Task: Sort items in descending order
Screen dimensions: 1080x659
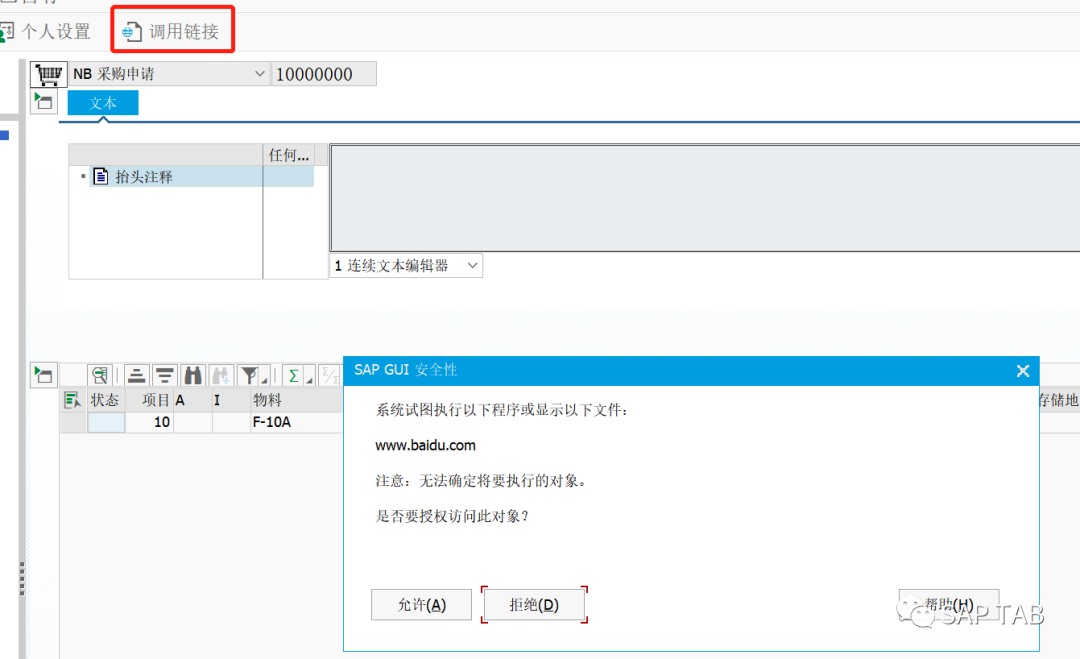Action: tap(165, 375)
